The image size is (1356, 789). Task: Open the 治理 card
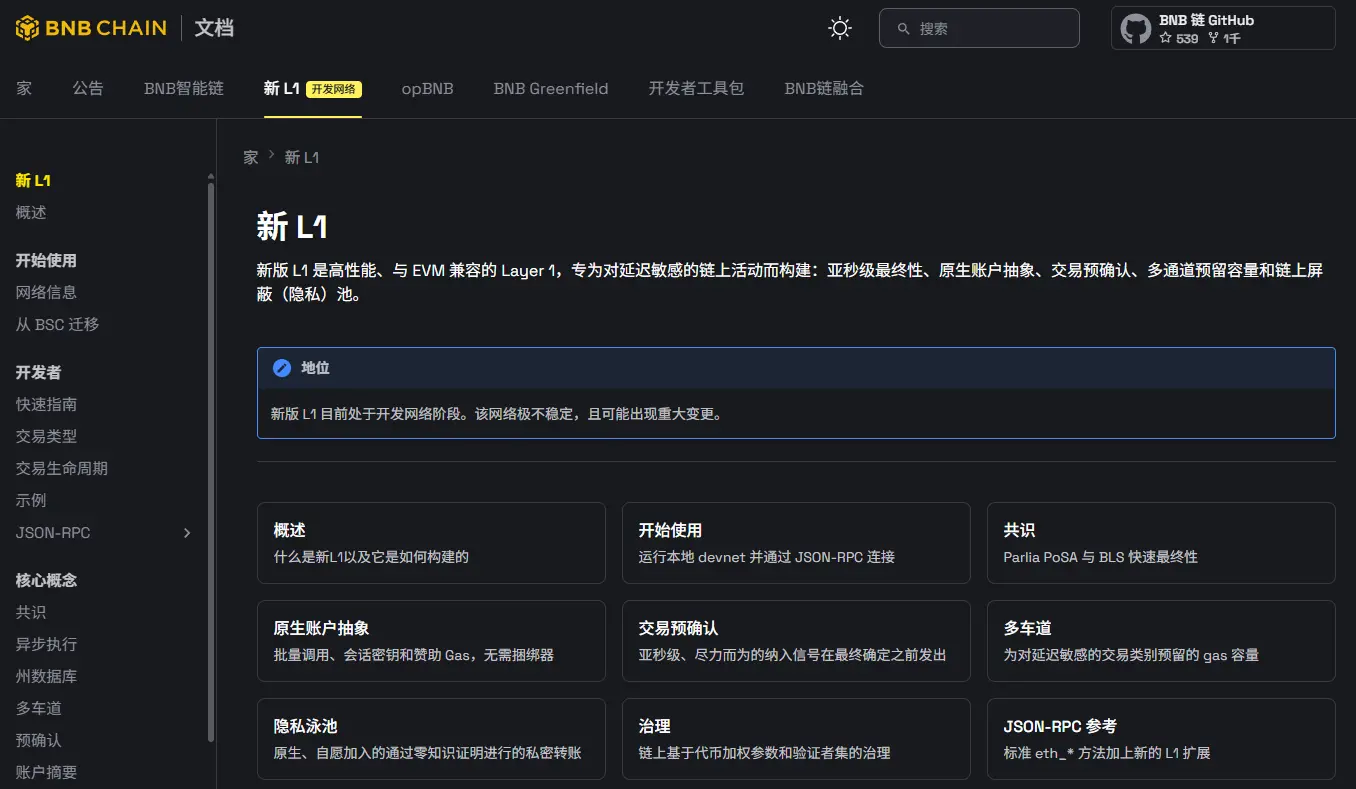(796, 739)
